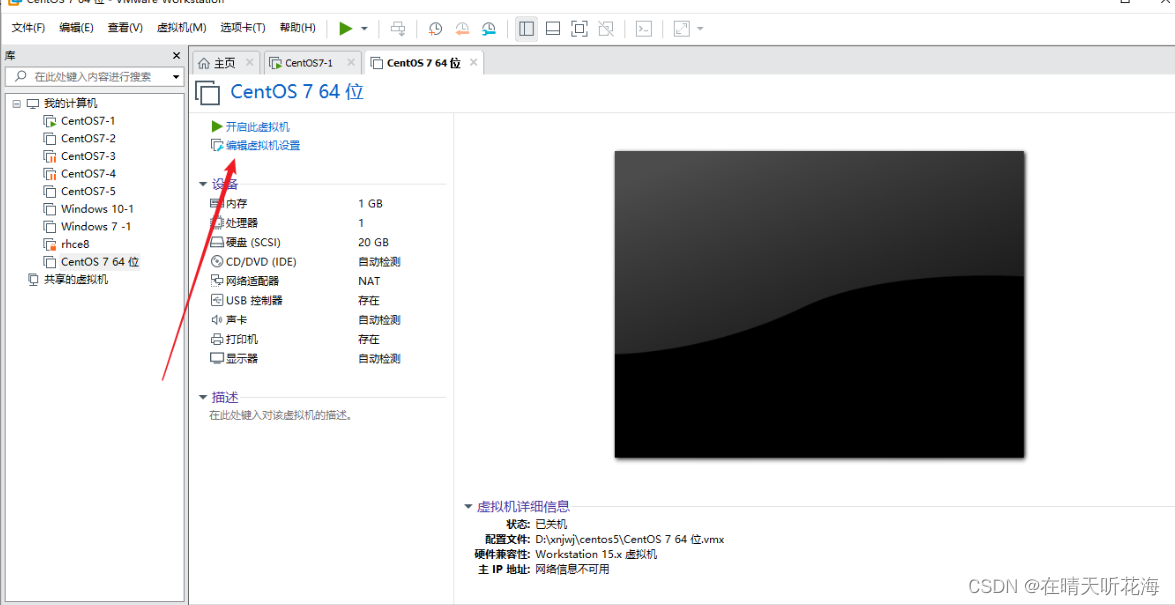
Task: Click the green power-on toolbar button
Action: point(345,28)
